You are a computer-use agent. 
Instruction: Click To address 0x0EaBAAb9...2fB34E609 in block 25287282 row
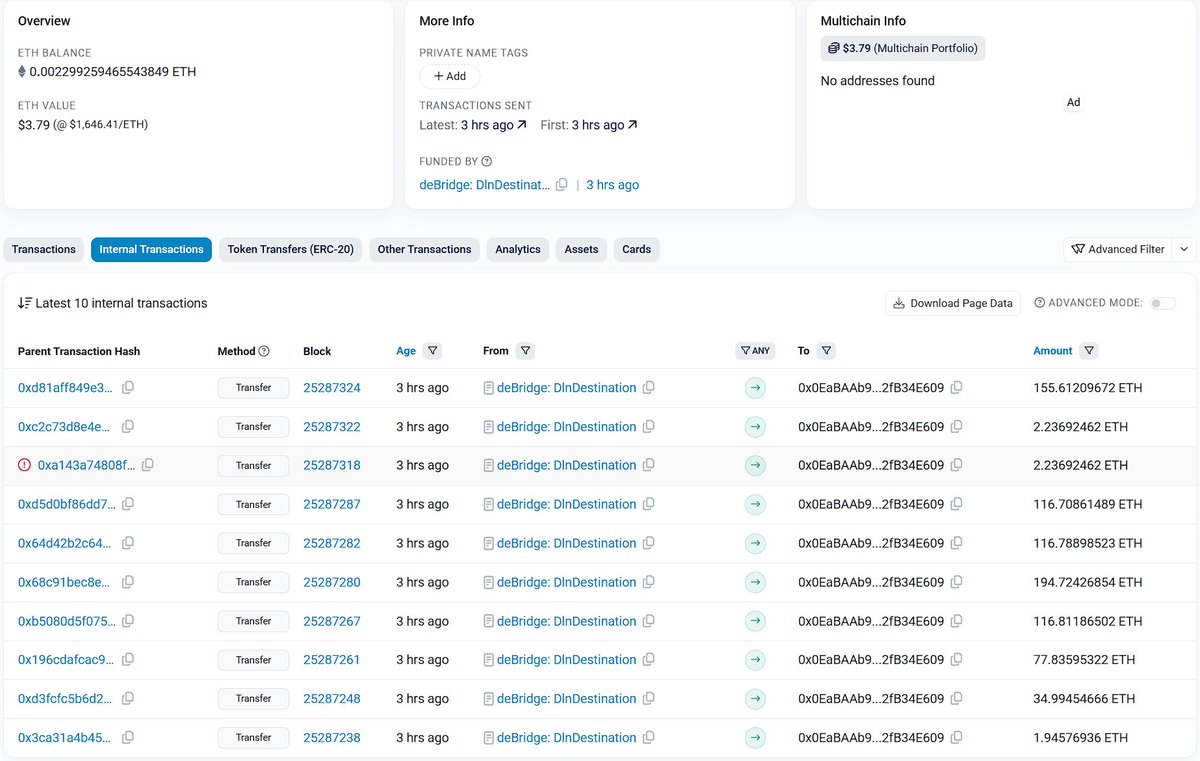[871, 543]
